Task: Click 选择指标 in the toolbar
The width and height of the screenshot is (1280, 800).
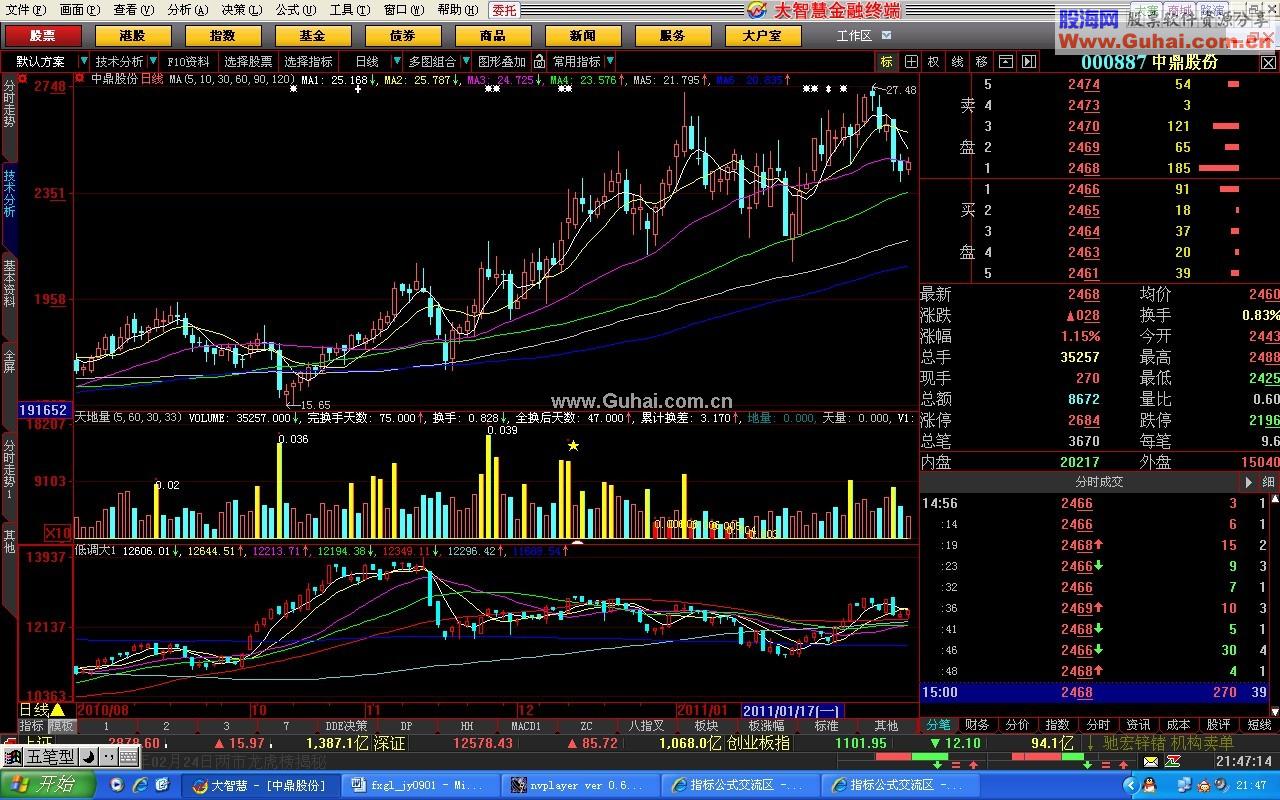Action: (x=308, y=61)
